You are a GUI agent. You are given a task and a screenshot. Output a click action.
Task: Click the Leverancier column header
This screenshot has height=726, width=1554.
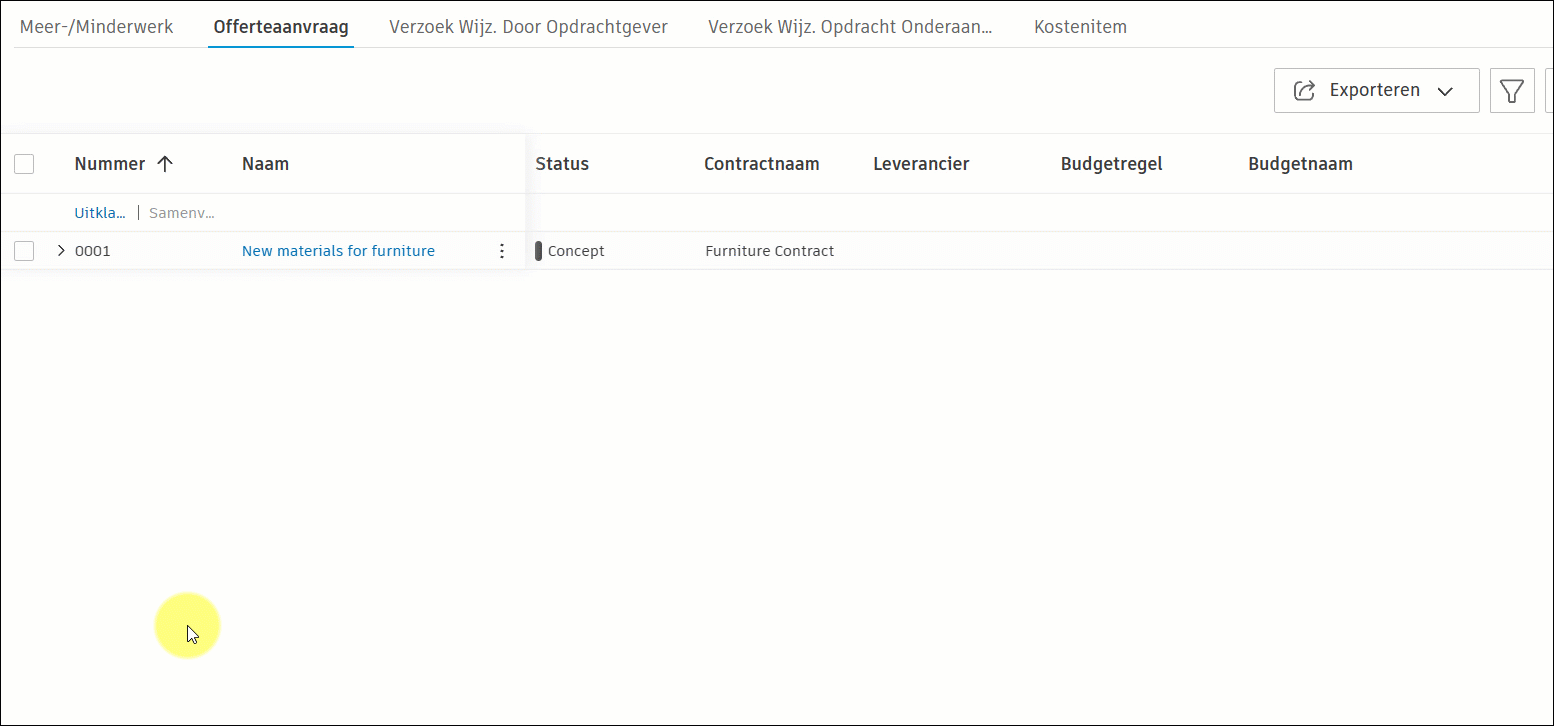[x=920, y=163]
